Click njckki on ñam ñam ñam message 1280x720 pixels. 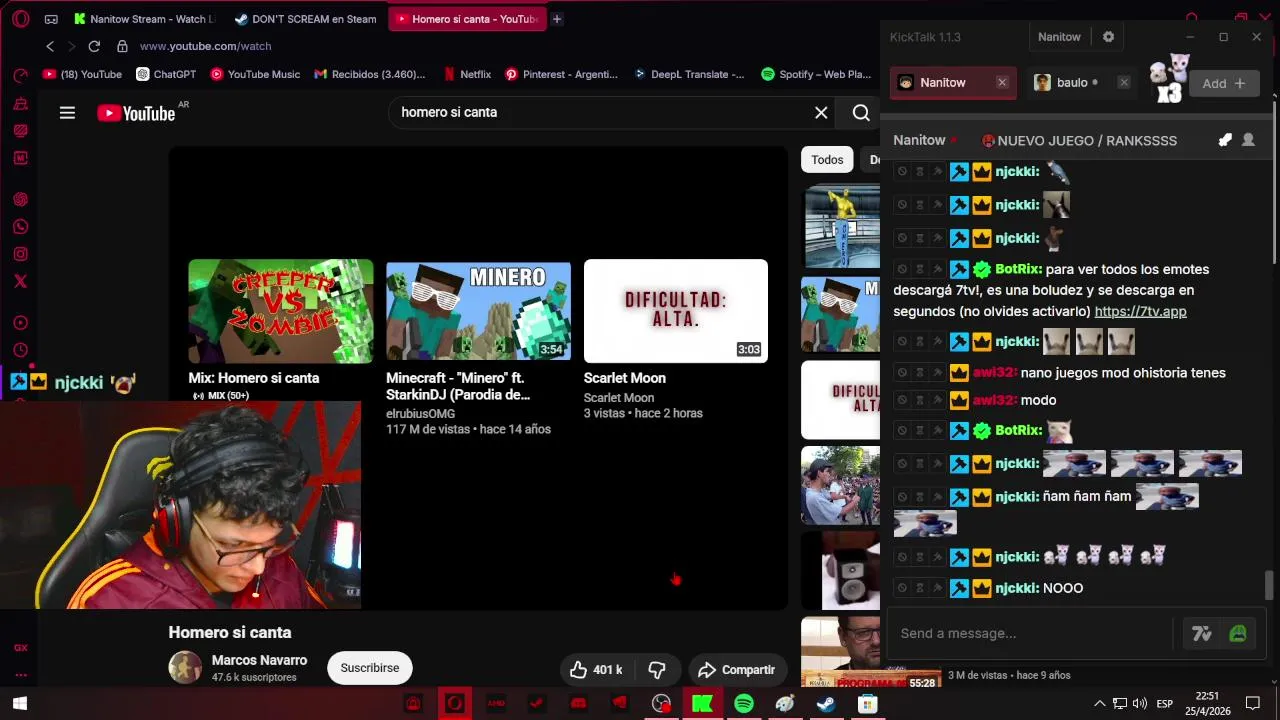1017,496
